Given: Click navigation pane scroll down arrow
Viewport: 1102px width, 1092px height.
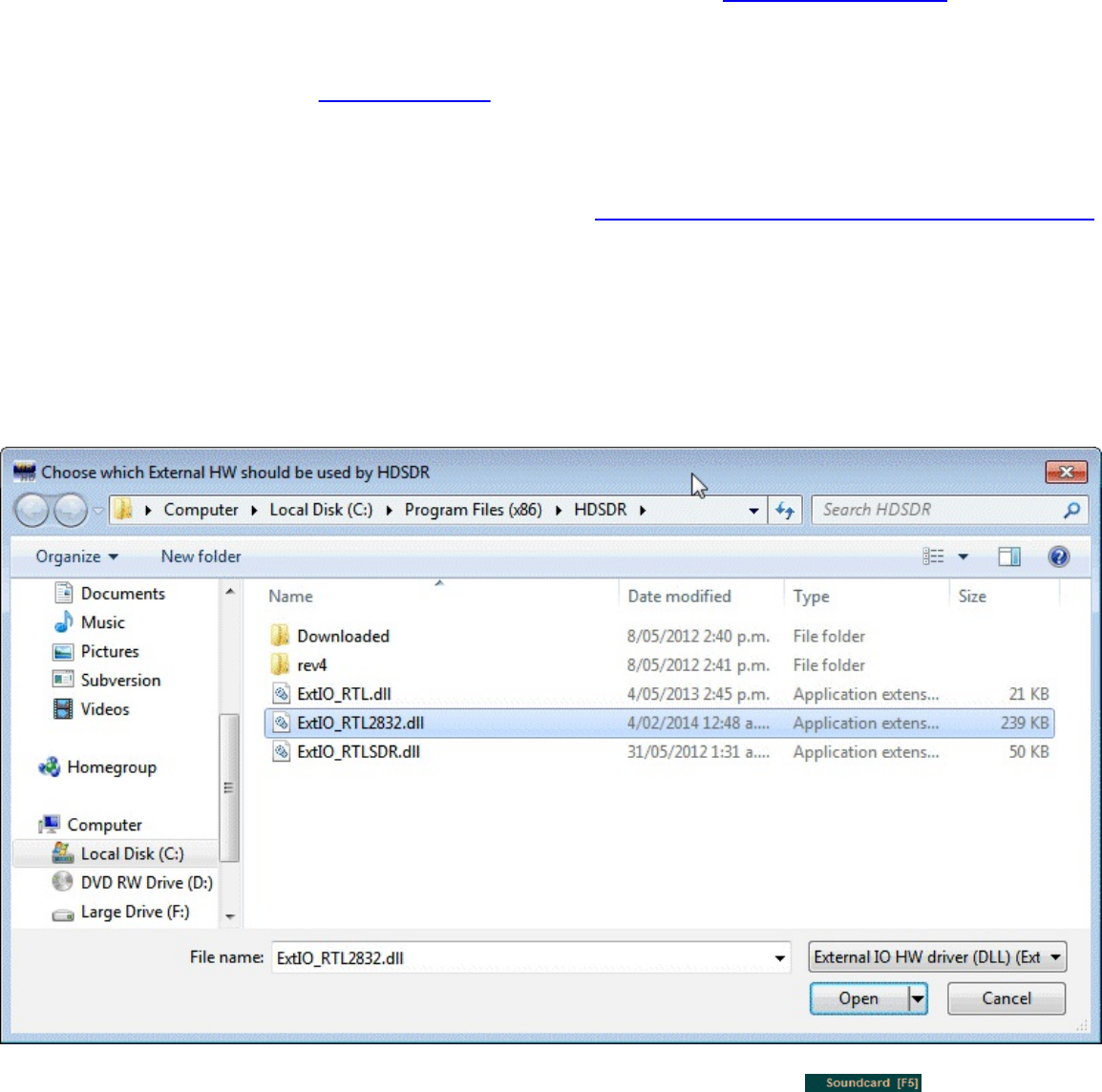Looking at the screenshot, I should 230,916.
